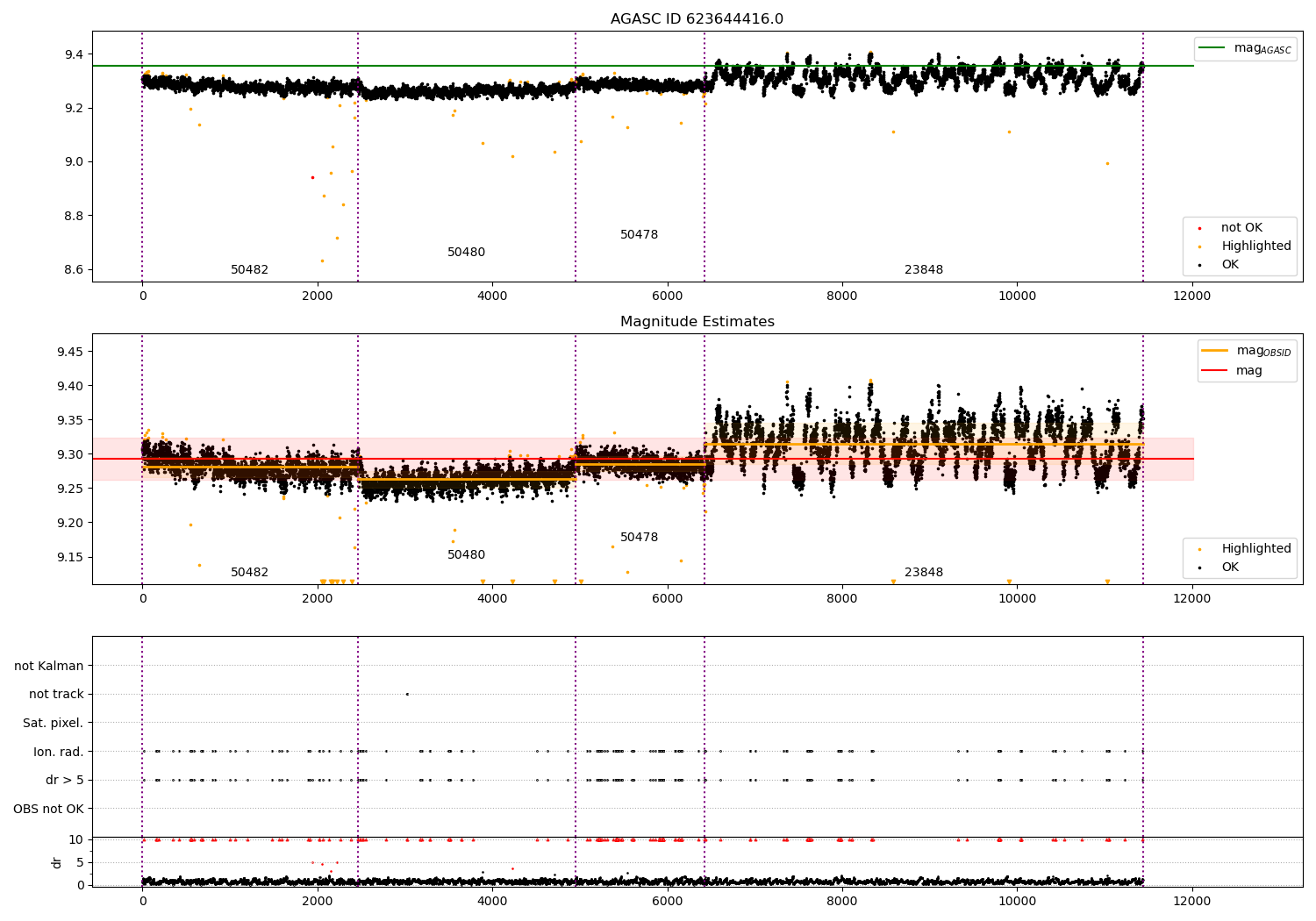Click the 'not Kalman' row label
Screen dimensions: 1316x921
(x=49, y=666)
